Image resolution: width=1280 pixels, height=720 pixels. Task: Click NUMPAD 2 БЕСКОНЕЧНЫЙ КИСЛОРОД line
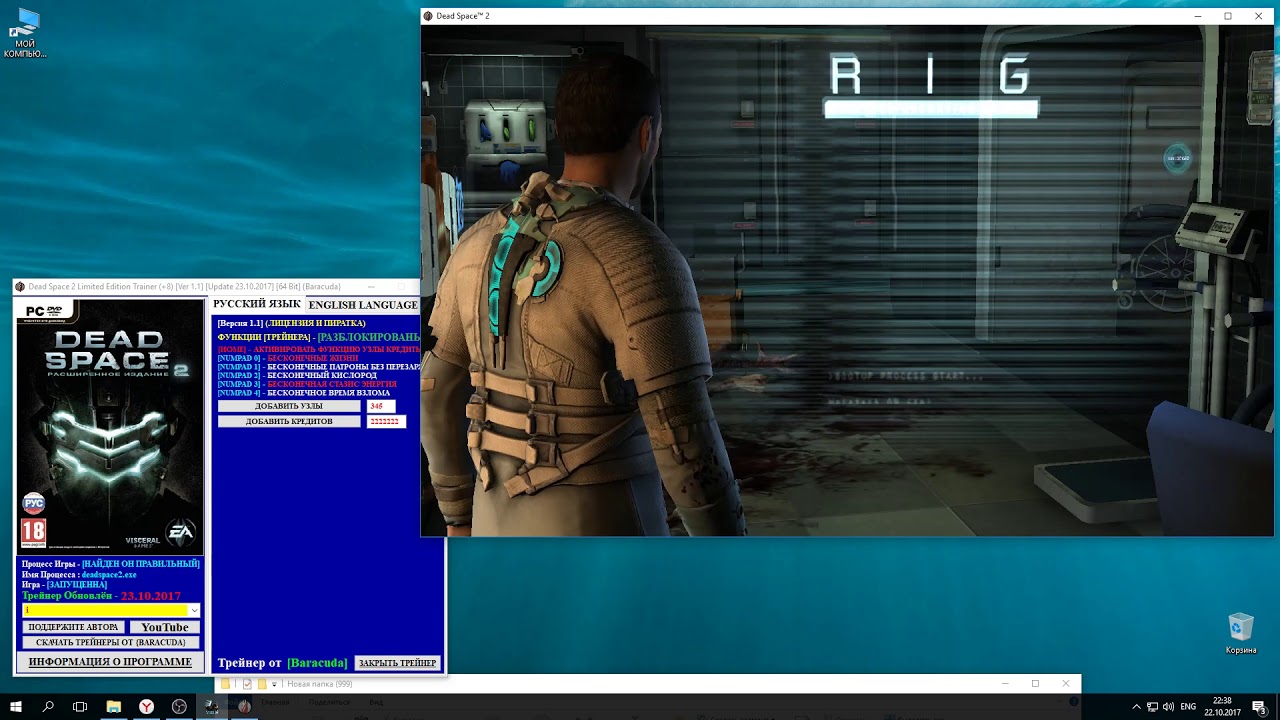pyautogui.click(x=297, y=375)
